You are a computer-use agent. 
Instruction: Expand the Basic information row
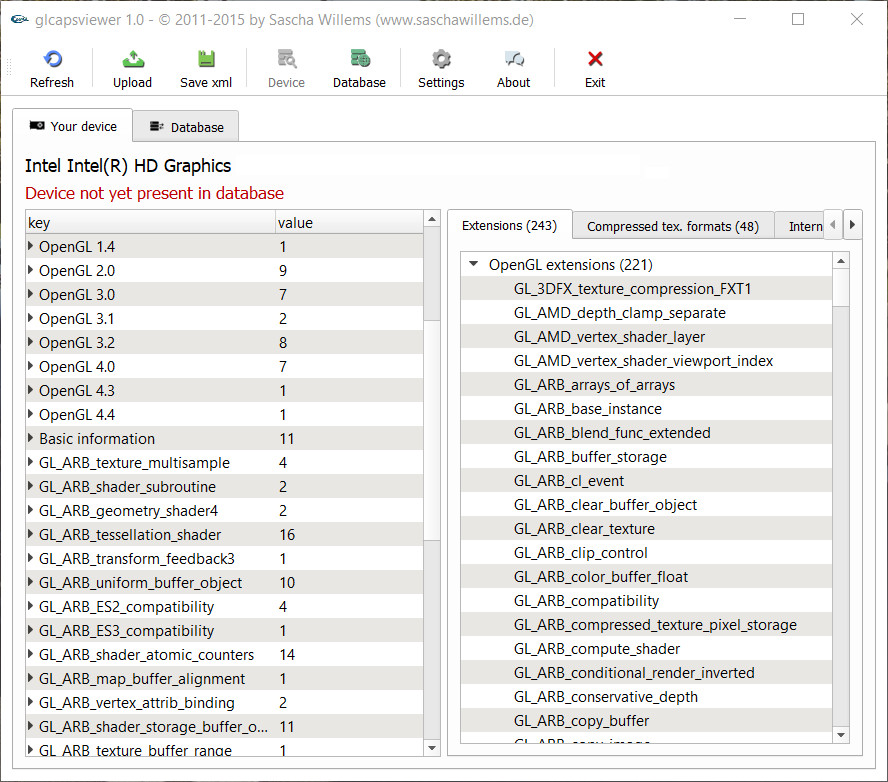point(31,438)
